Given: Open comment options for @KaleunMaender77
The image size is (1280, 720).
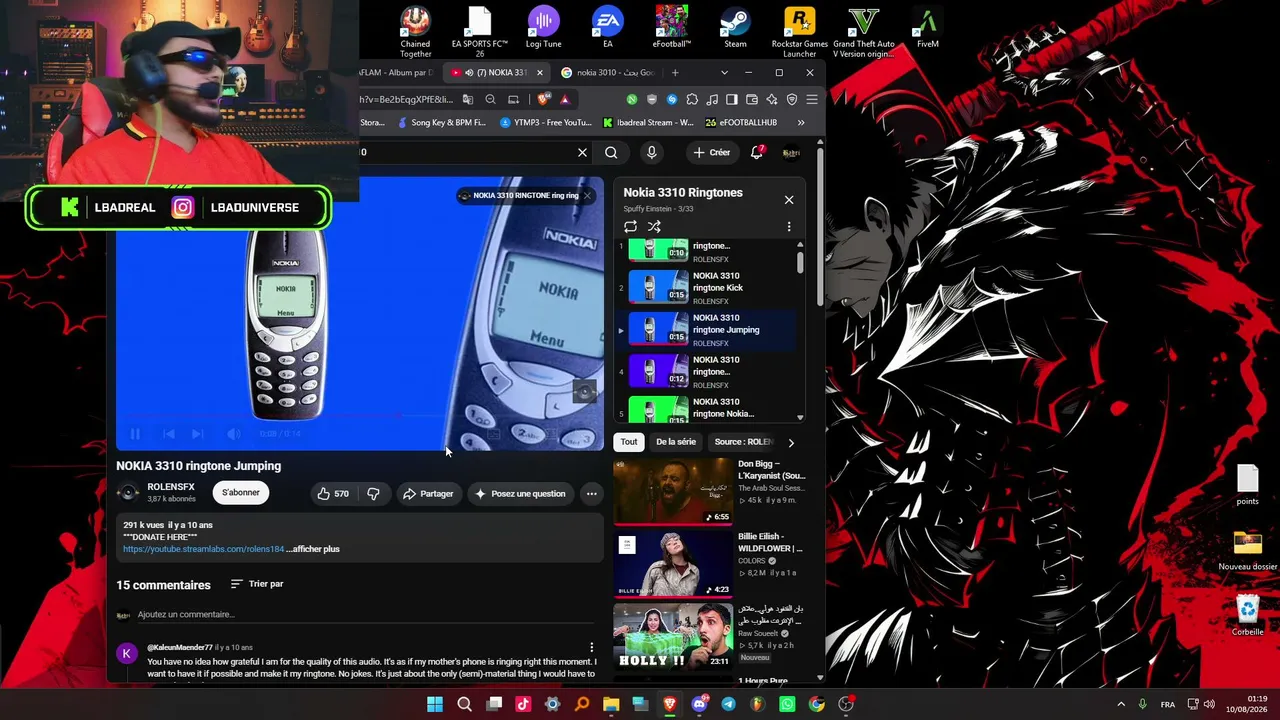Looking at the screenshot, I should [591, 648].
